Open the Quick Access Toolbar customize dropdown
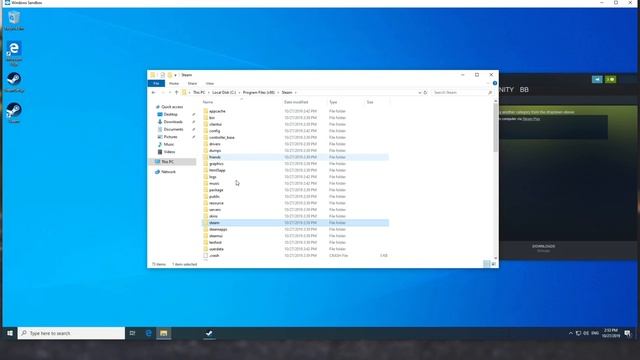The width and height of the screenshot is (640, 360). [x=176, y=75]
